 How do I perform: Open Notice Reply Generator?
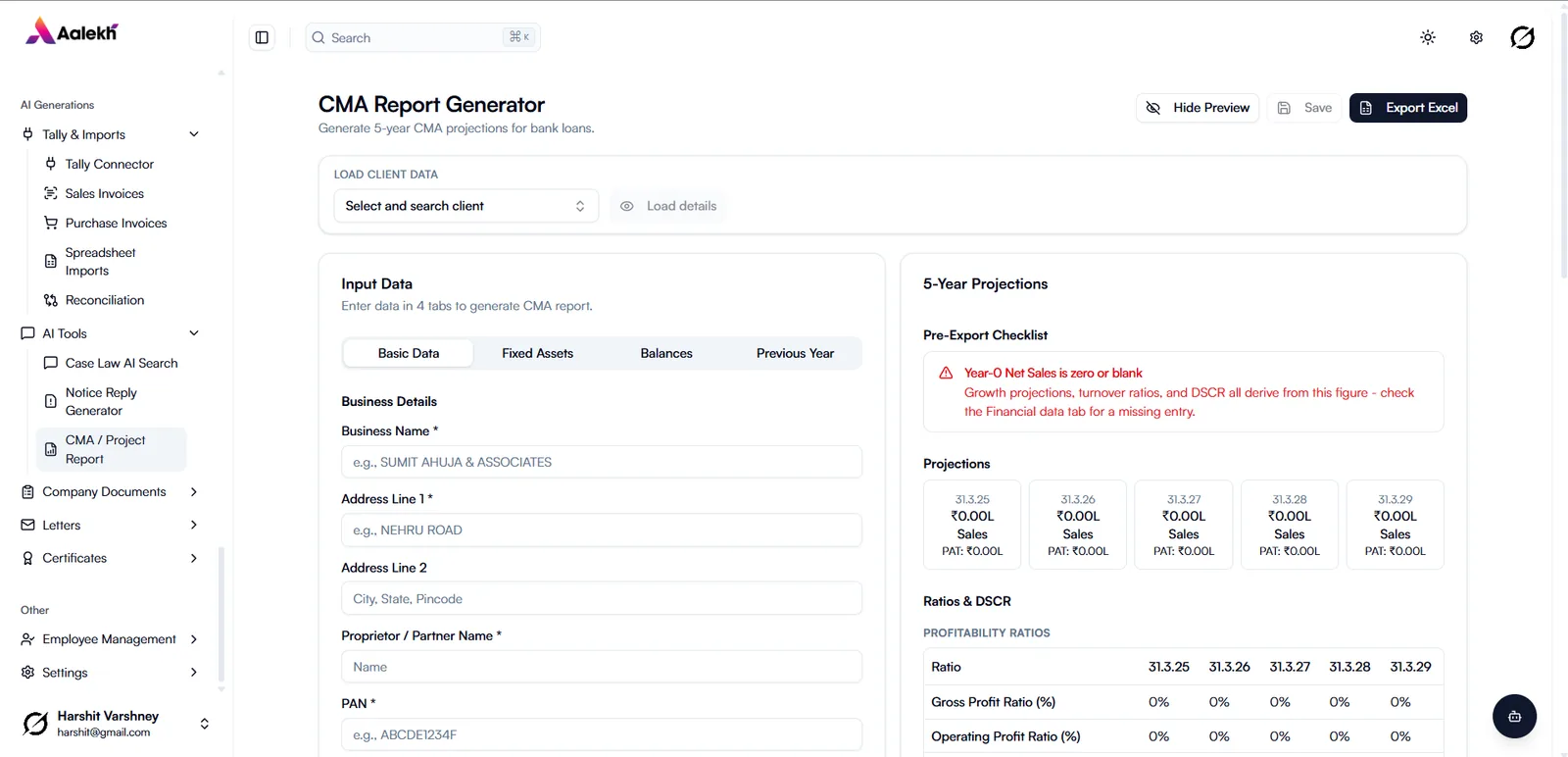point(101,401)
